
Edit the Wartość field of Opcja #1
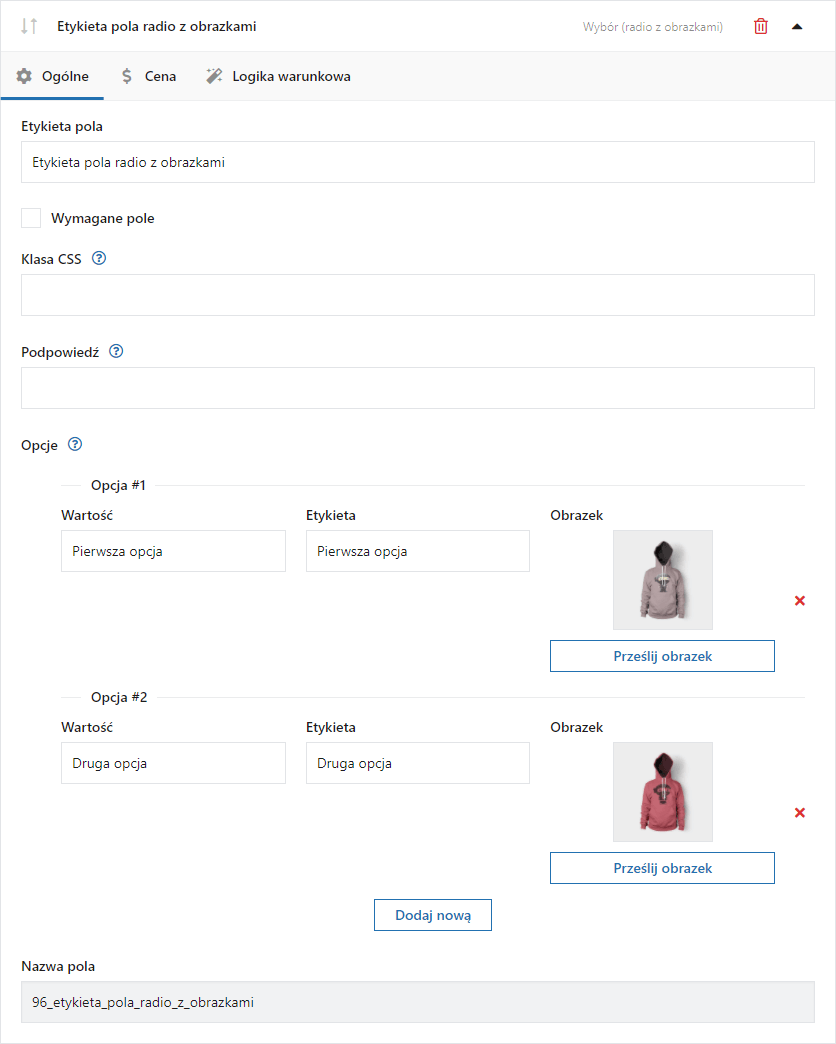[x=173, y=551]
